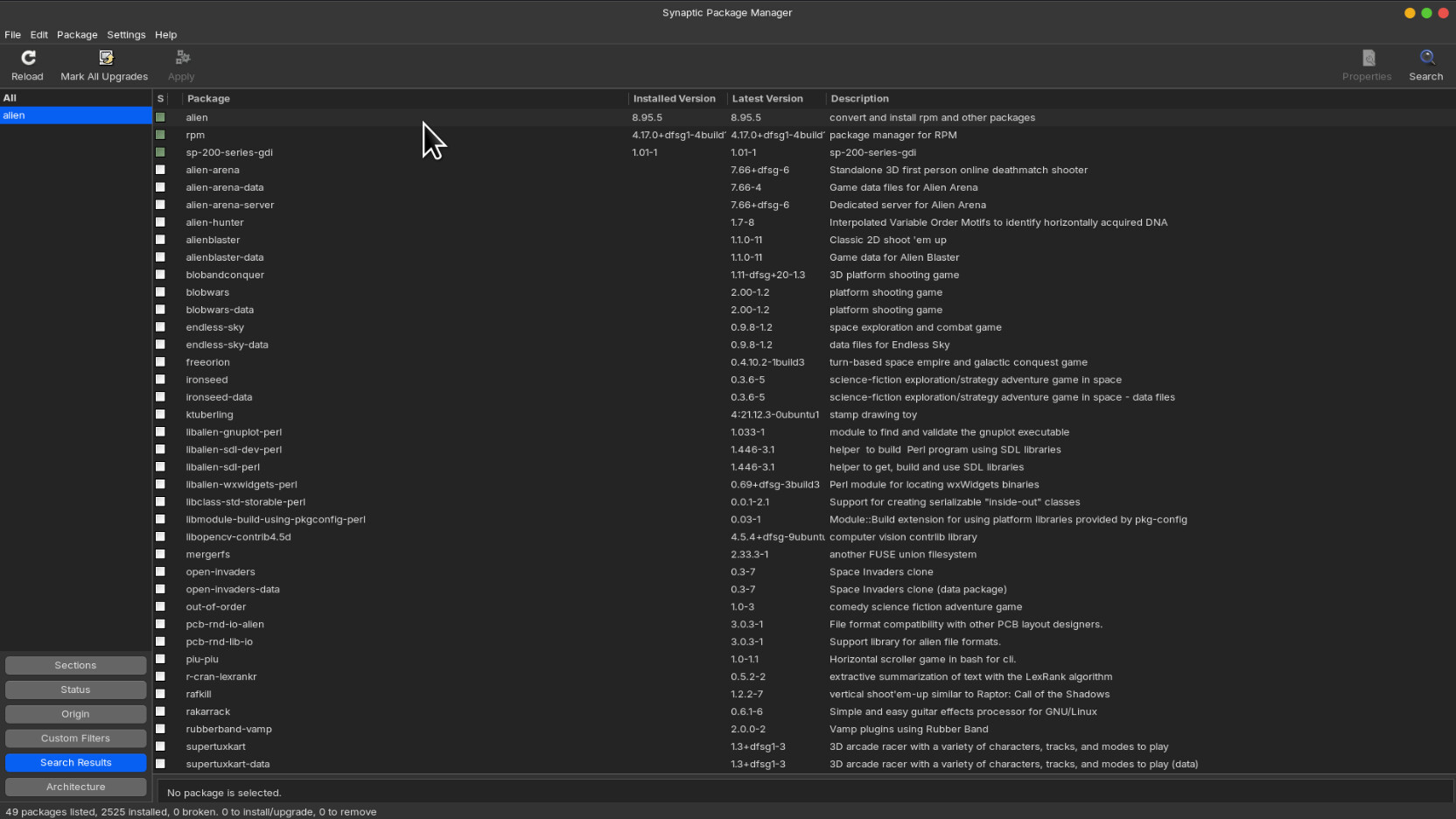1456x819 pixels.
Task: Select the libalien-wxwidgets-perl package row
Action: (804, 484)
